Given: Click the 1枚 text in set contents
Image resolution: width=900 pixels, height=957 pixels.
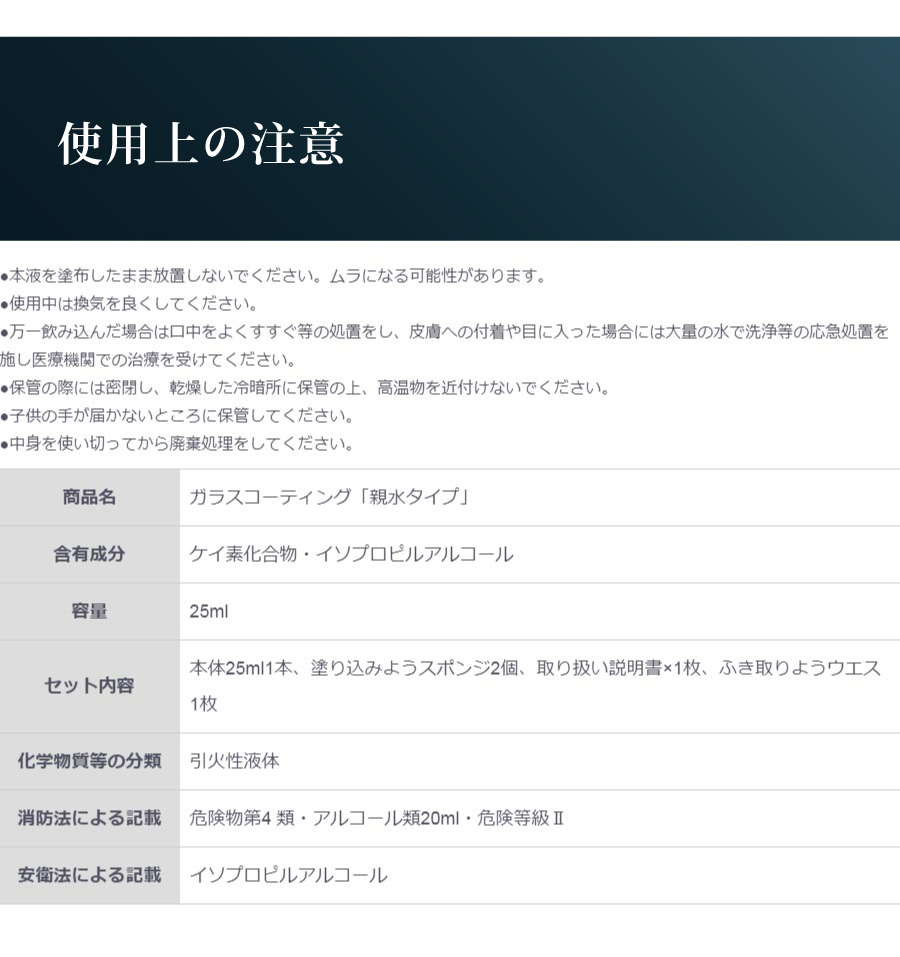Looking at the screenshot, I should pyautogui.click(x=203, y=704).
